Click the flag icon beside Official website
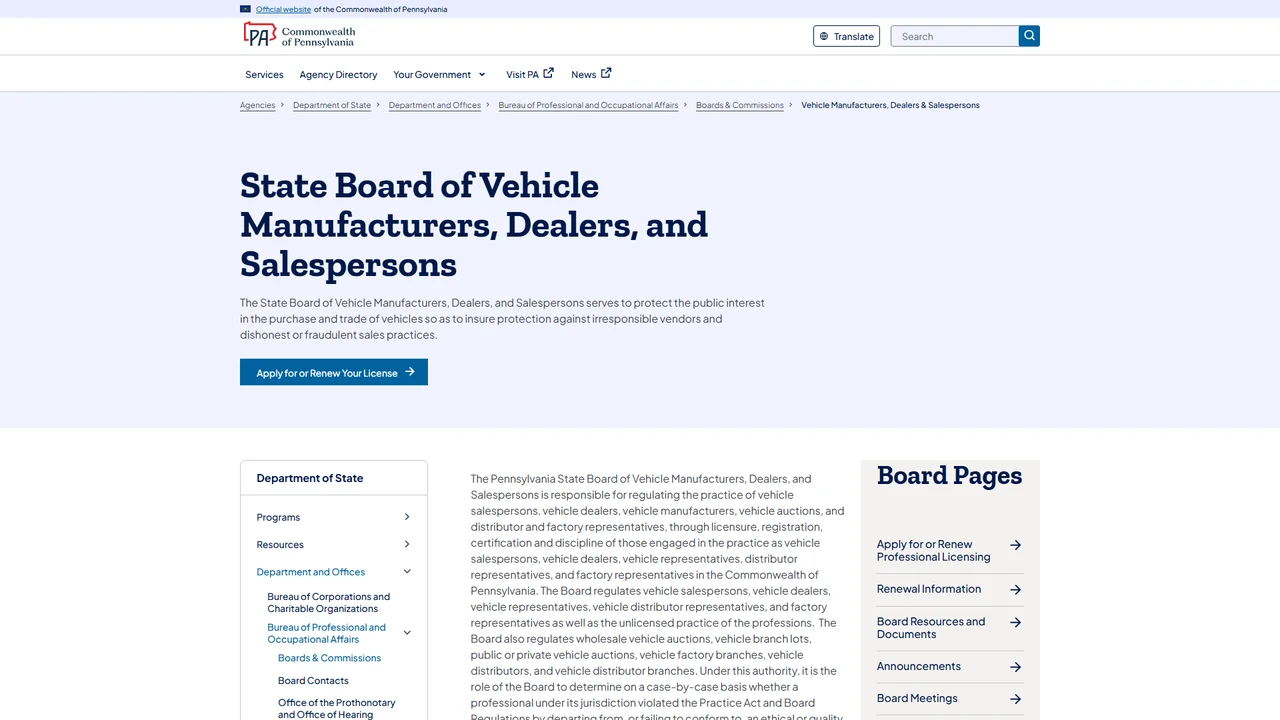This screenshot has width=1280, height=720. [x=245, y=9]
